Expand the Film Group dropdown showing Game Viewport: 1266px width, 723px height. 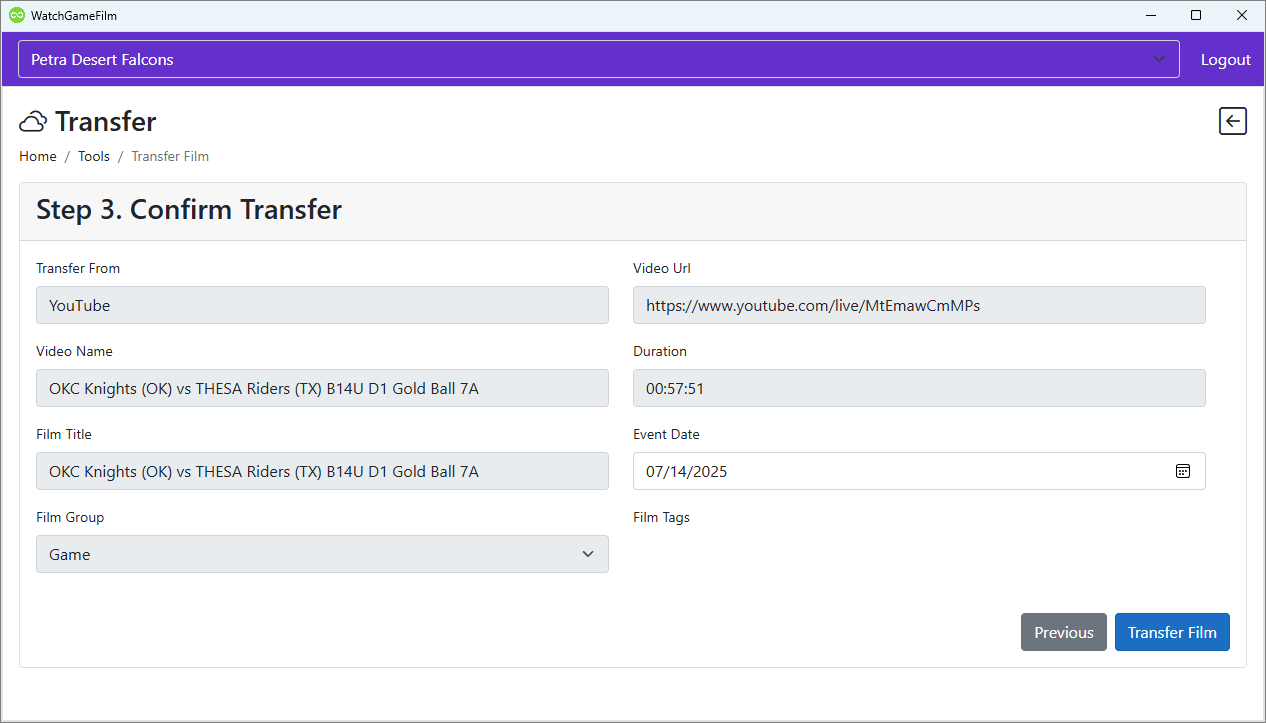tap(322, 554)
